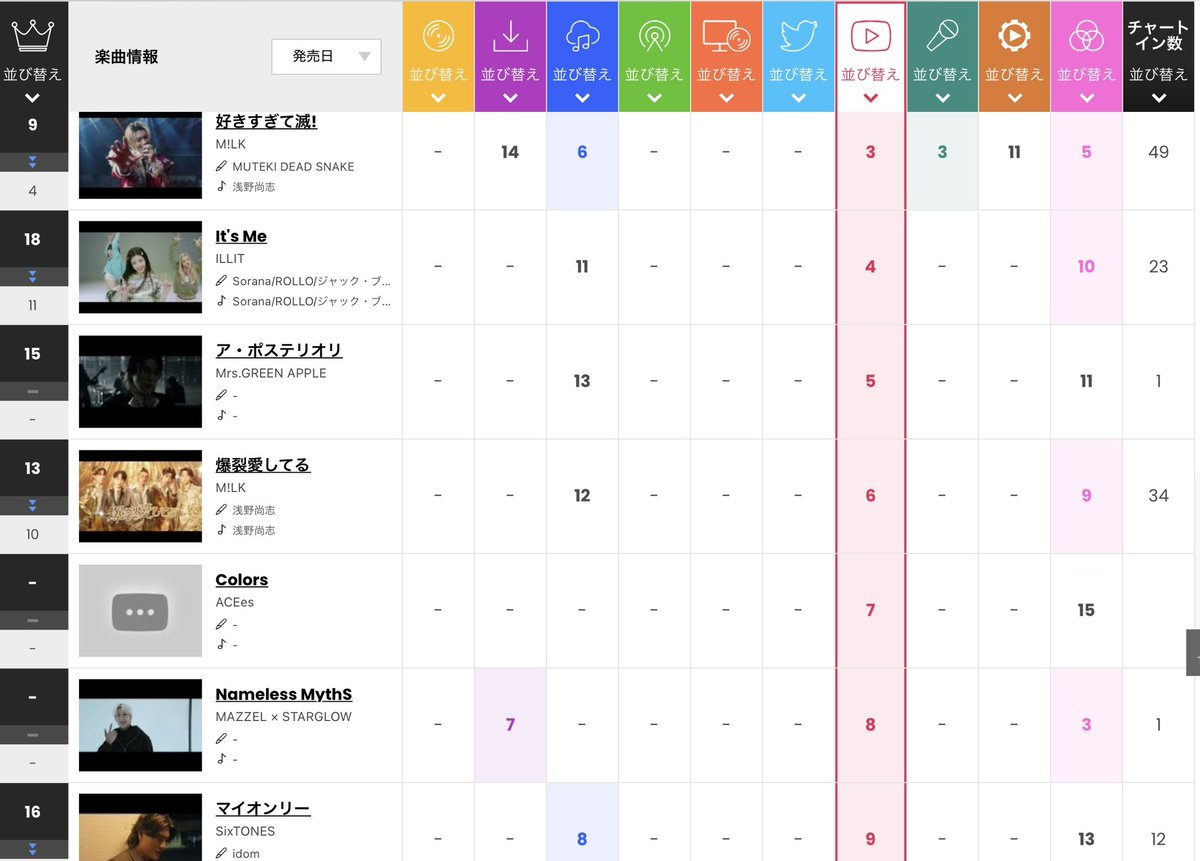Click the chevron beneath the streaming column's 並び替え
Screen dimensions: 1200x861
(x=582, y=98)
